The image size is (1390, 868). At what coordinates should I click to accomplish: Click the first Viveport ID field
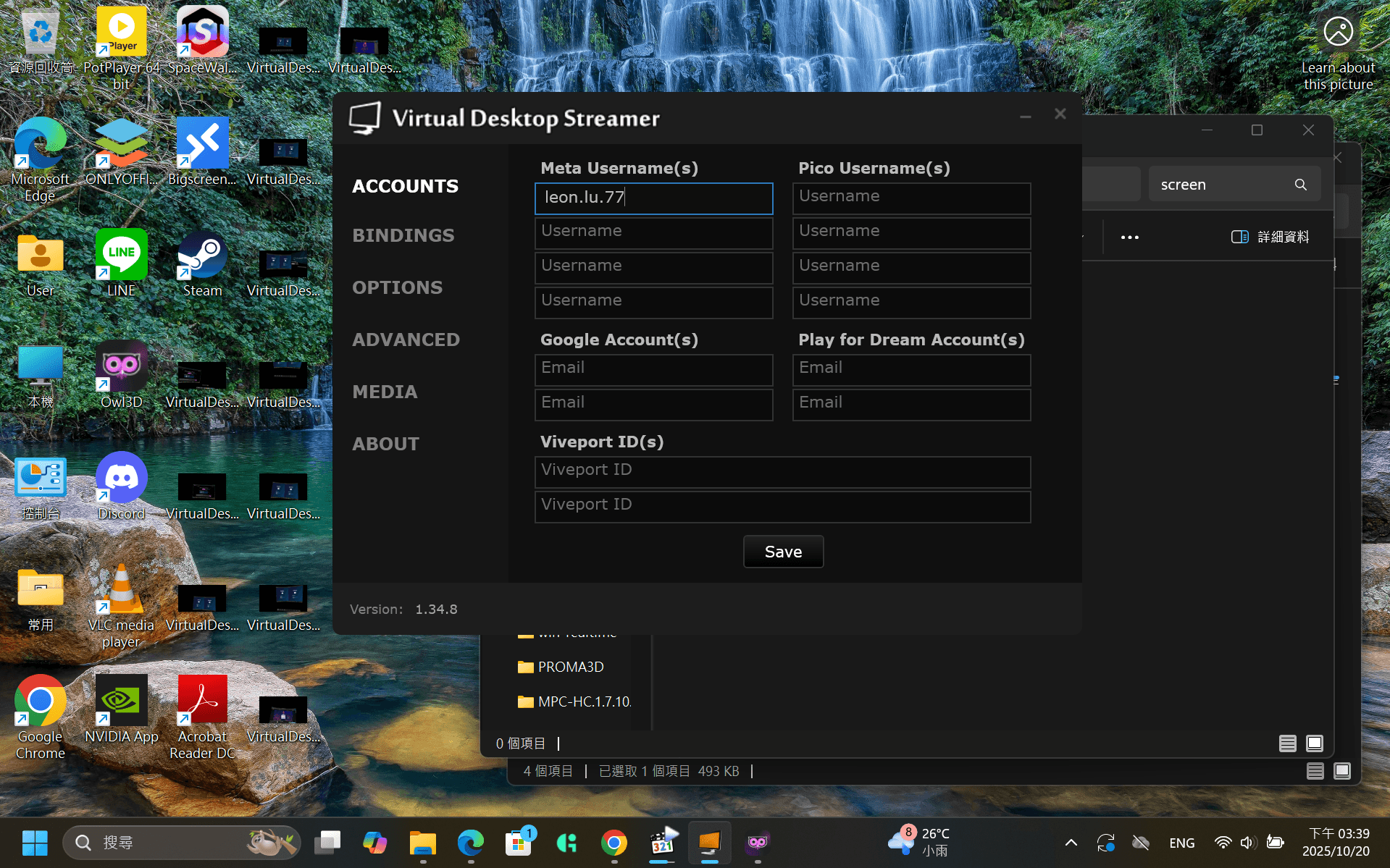tap(782, 471)
